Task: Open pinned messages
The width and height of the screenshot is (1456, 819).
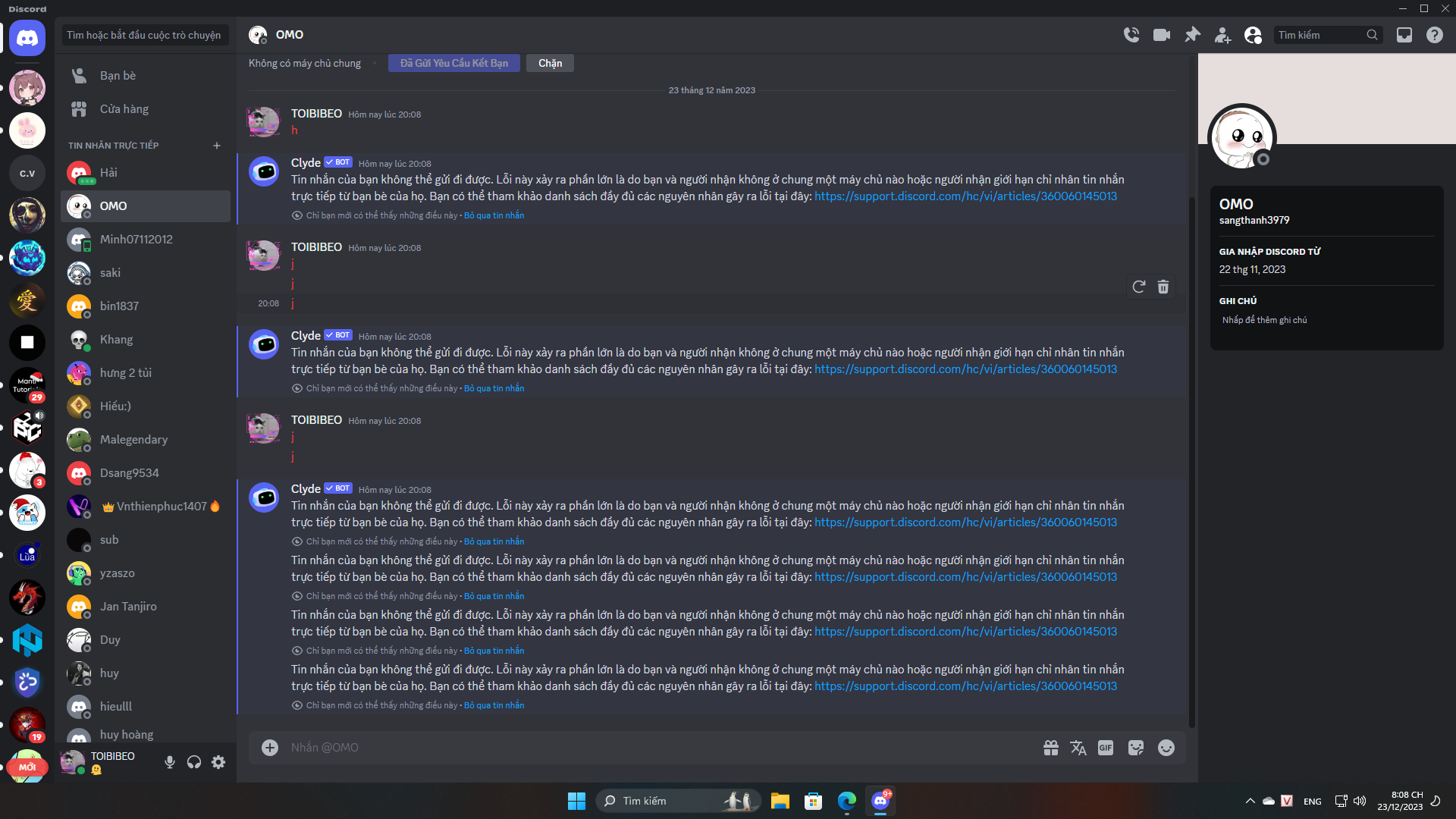Action: click(x=1192, y=35)
